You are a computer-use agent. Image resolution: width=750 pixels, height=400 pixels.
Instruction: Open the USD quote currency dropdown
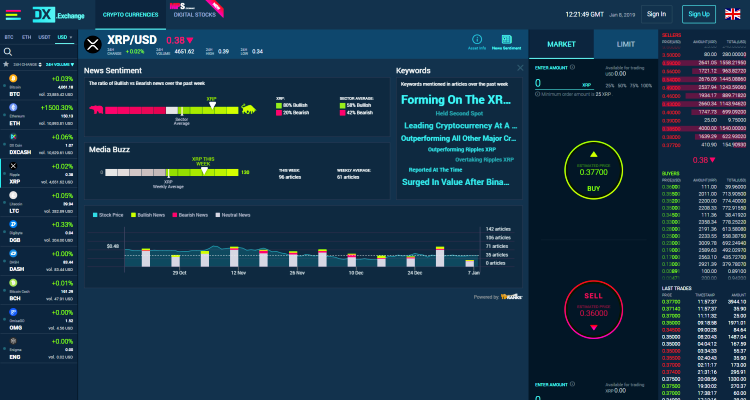pos(65,37)
